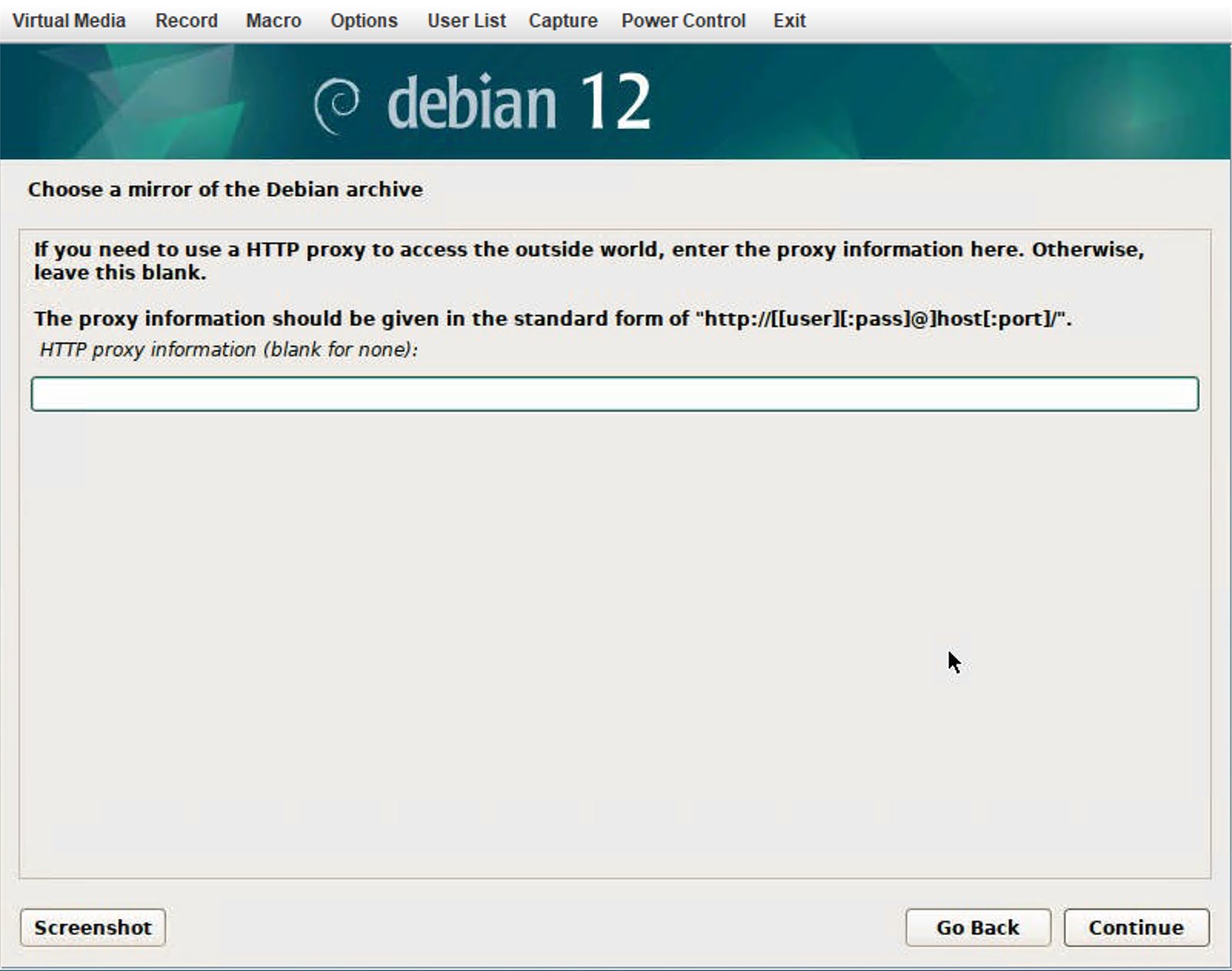The height and width of the screenshot is (971, 1232).
Task: Focus the HTTP proxy information text field
Action: (x=614, y=394)
